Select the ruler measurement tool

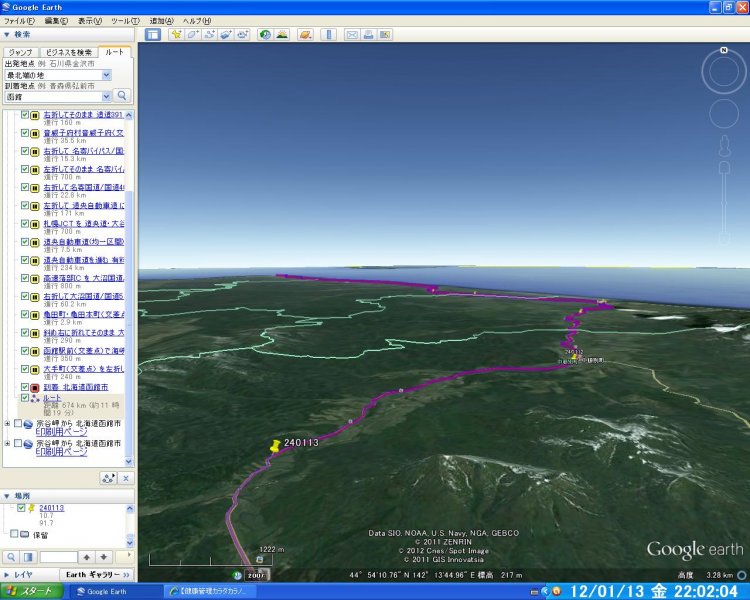[x=328, y=34]
